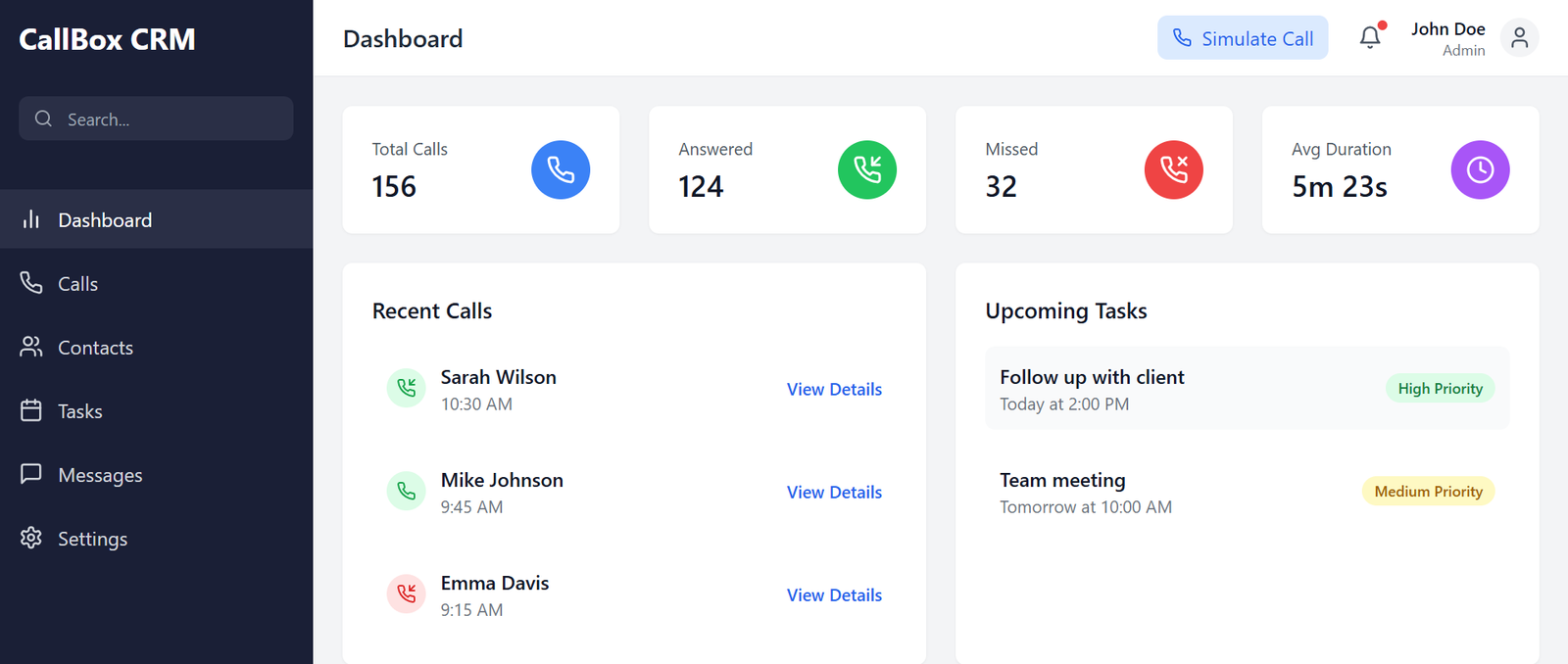Open the Settings page
The width and height of the screenshot is (1568, 664).
(92, 538)
